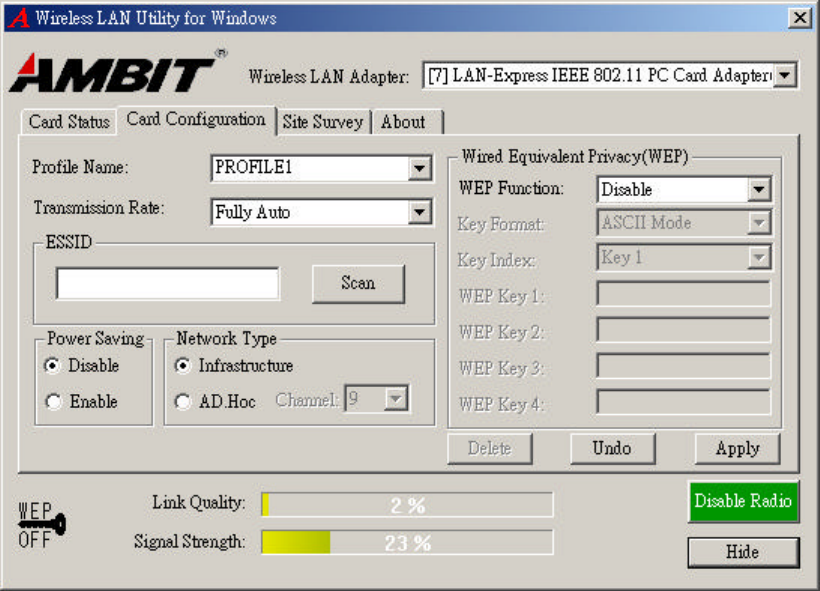The width and height of the screenshot is (820, 591).
Task: Click the "Signal Strength:" label
Action: (x=189, y=541)
